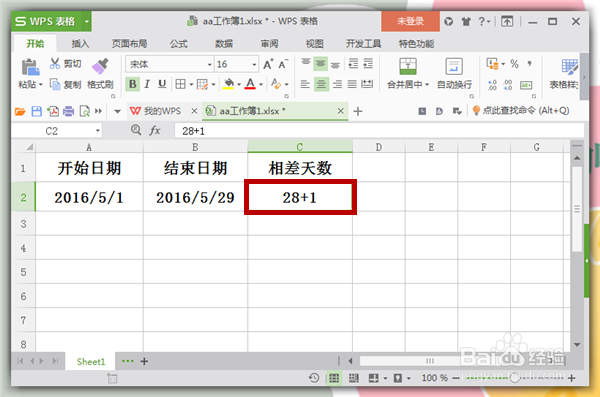Click the open folder icon
The width and height of the screenshot is (600, 397).
(20, 111)
